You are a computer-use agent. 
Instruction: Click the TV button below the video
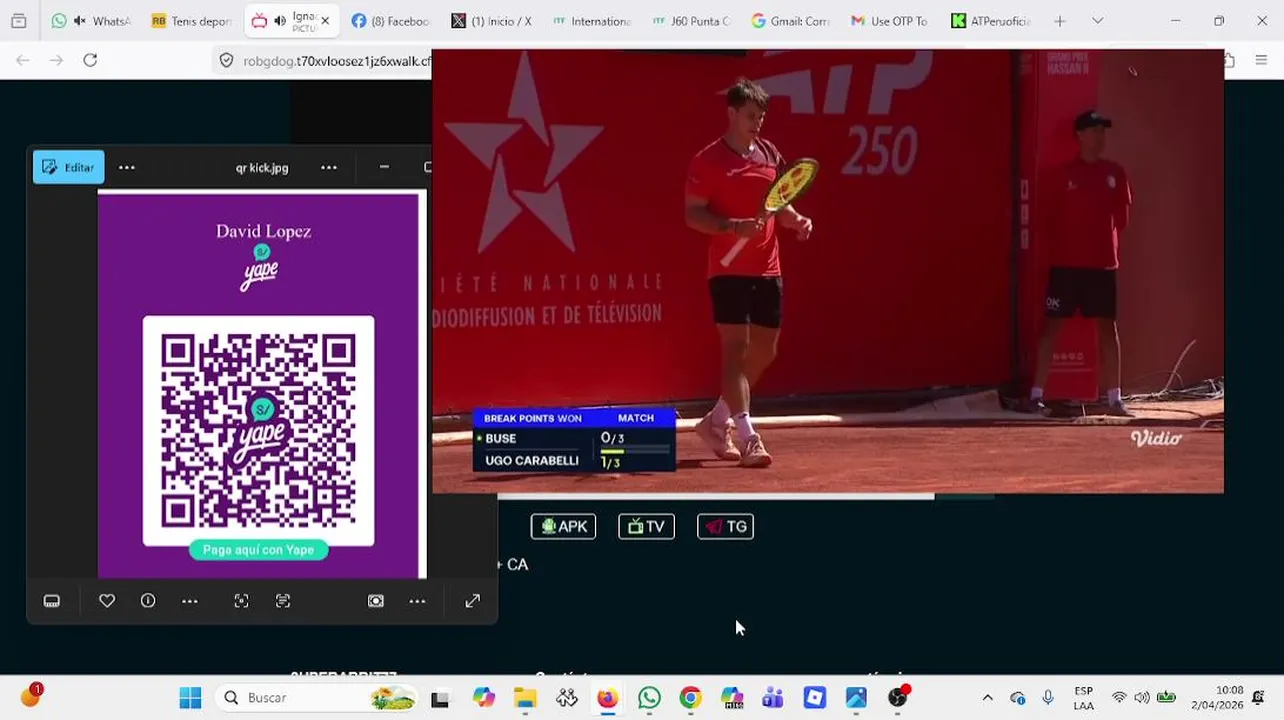646,526
